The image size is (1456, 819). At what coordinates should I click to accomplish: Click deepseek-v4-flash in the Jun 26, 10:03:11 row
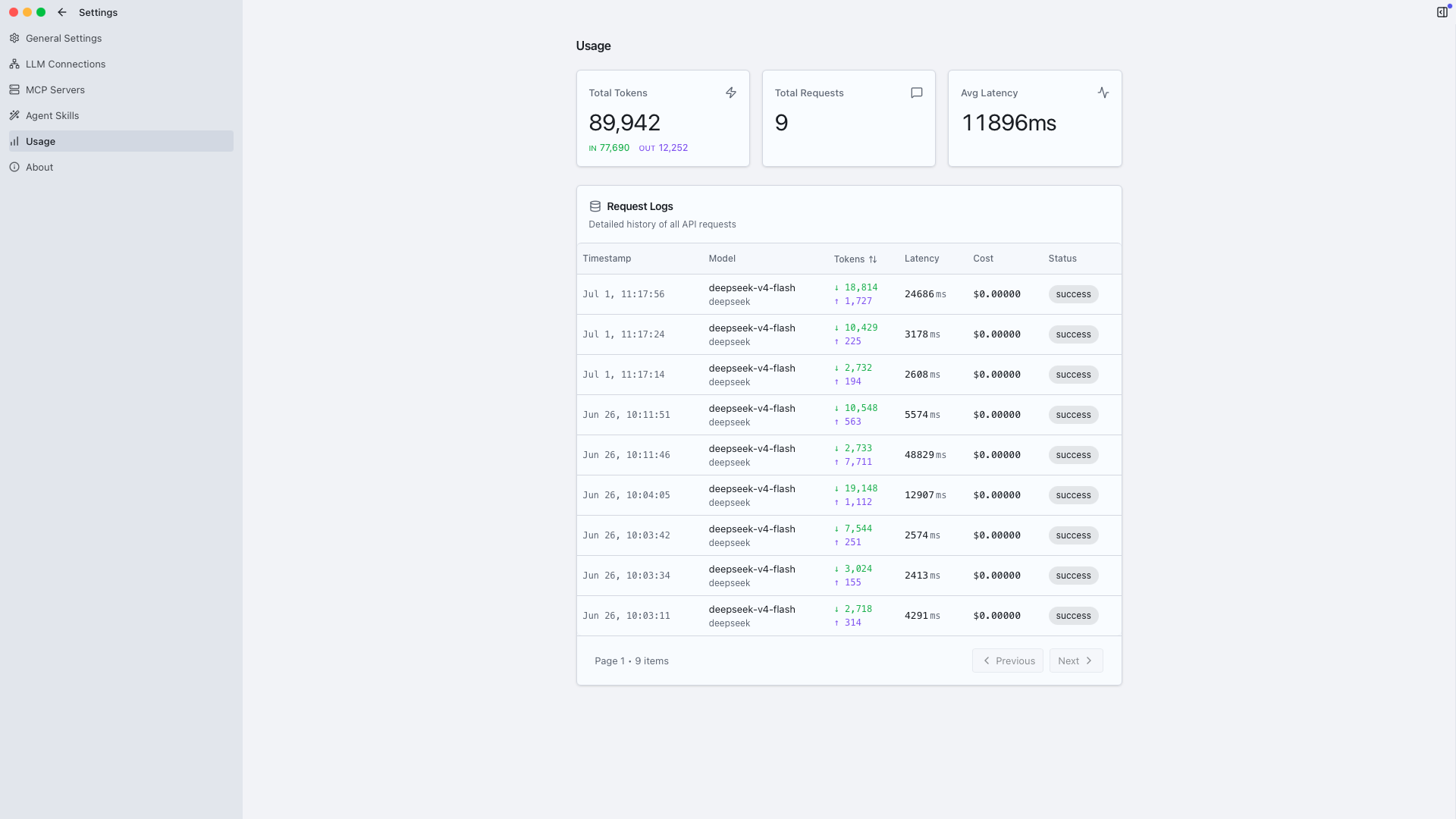coord(752,609)
